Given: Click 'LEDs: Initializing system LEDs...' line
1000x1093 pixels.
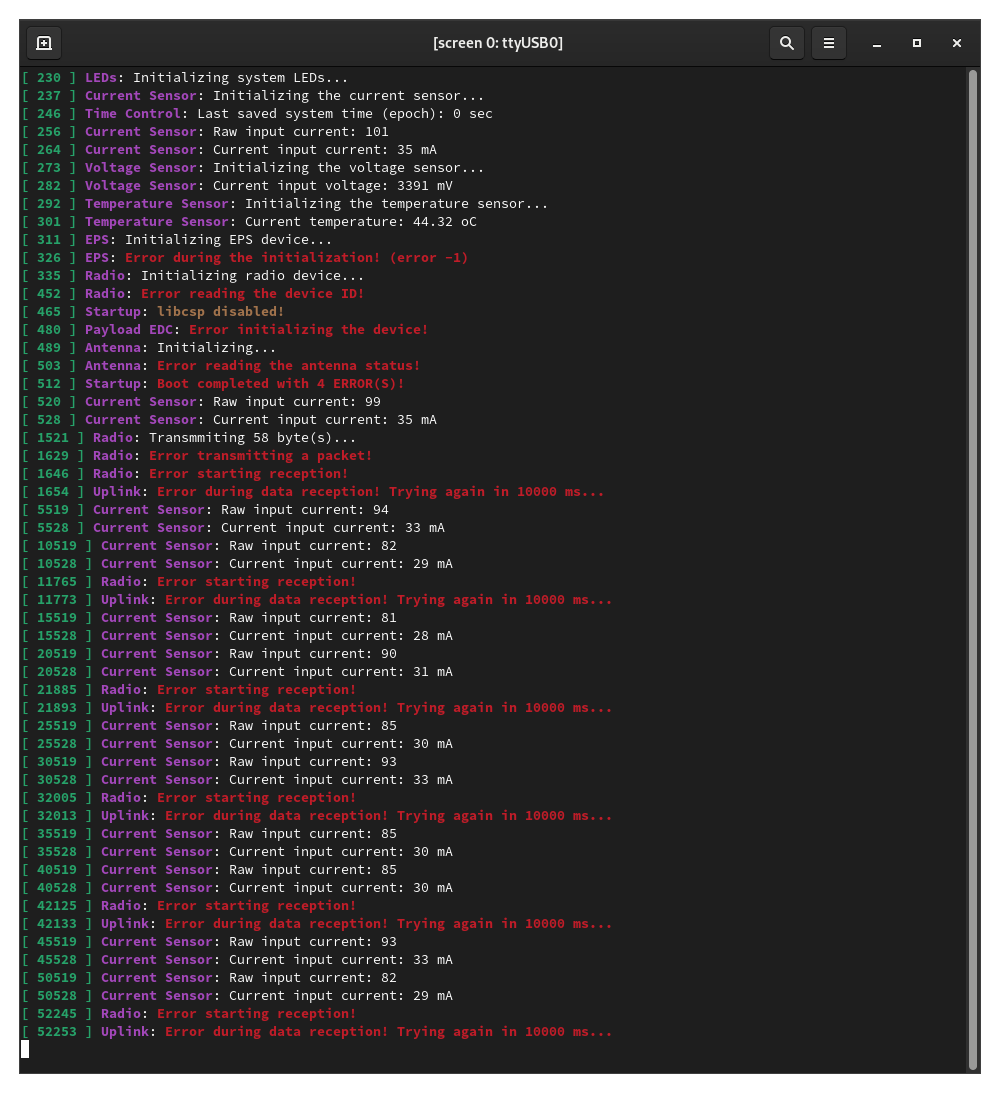Looking at the screenshot, I should point(185,77).
